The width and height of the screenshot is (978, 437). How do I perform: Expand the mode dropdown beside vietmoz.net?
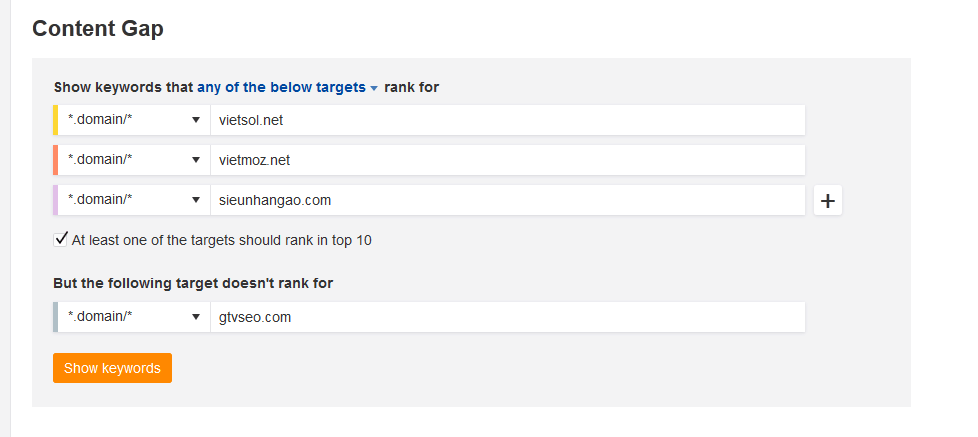(134, 160)
